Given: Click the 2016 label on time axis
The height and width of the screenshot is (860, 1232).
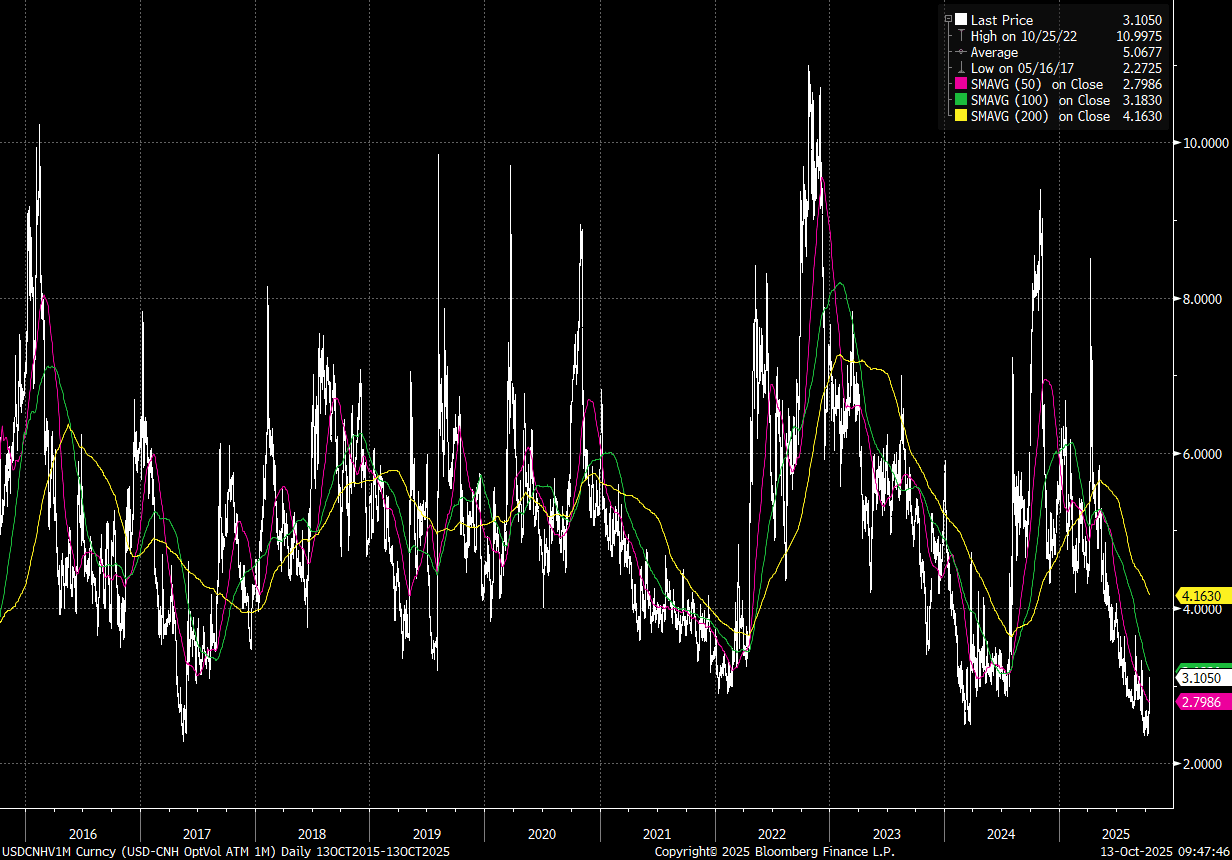Looking at the screenshot, I should click(82, 833).
